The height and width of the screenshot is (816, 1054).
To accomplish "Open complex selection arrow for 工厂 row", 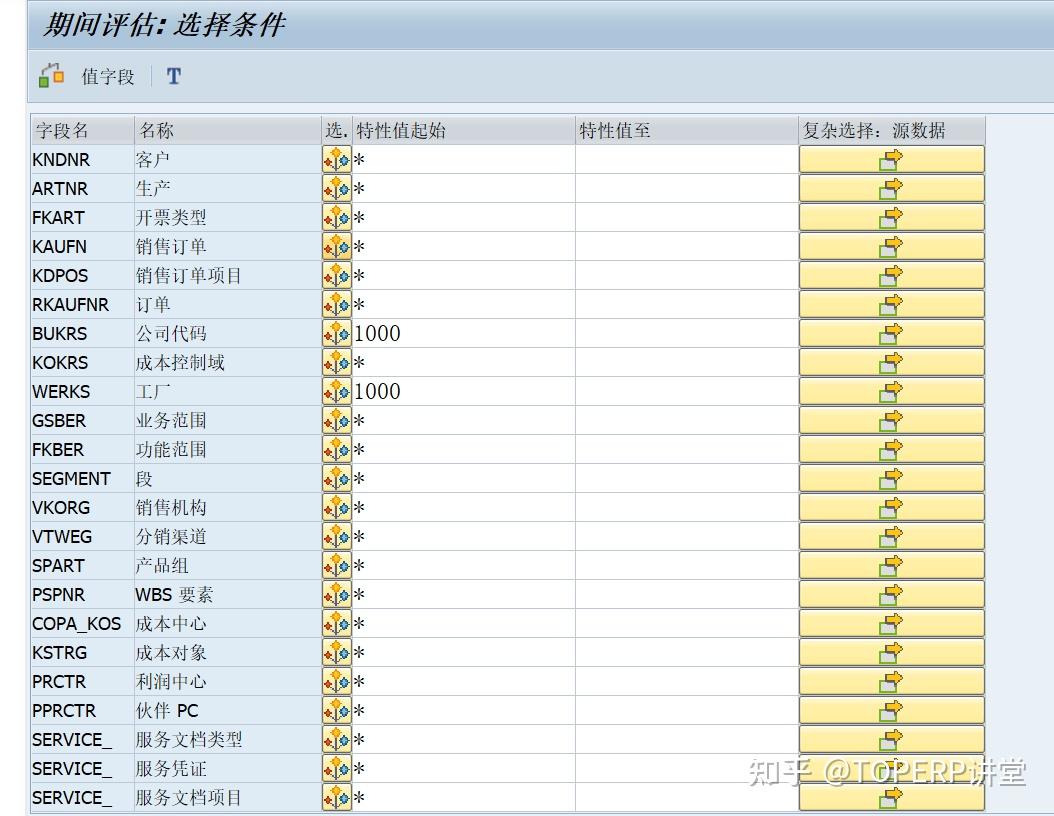I will (890, 391).
